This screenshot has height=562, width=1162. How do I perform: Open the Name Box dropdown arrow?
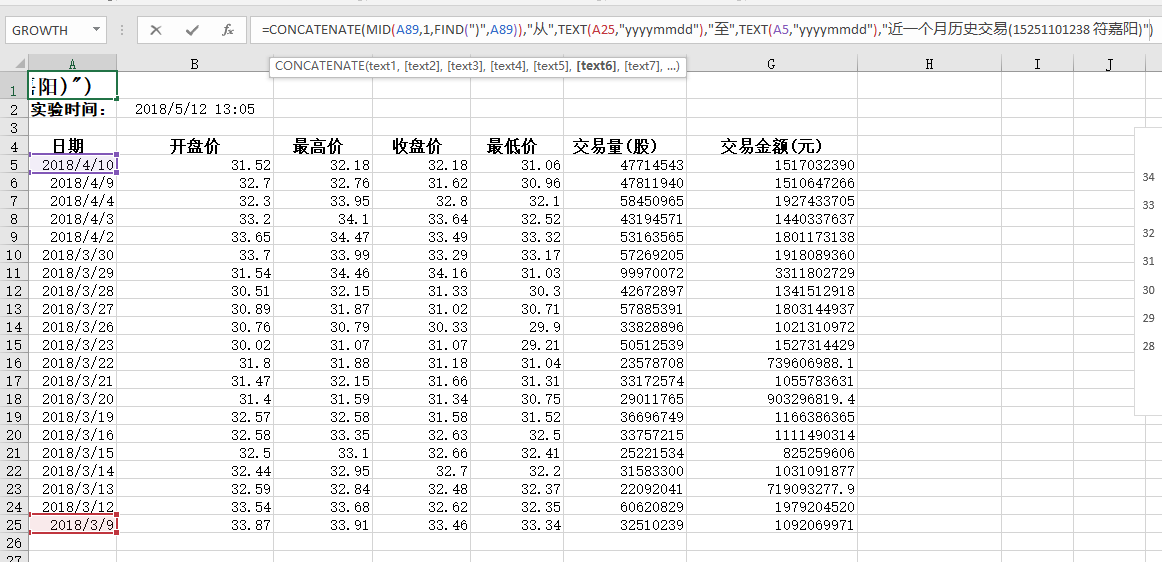coord(97,30)
